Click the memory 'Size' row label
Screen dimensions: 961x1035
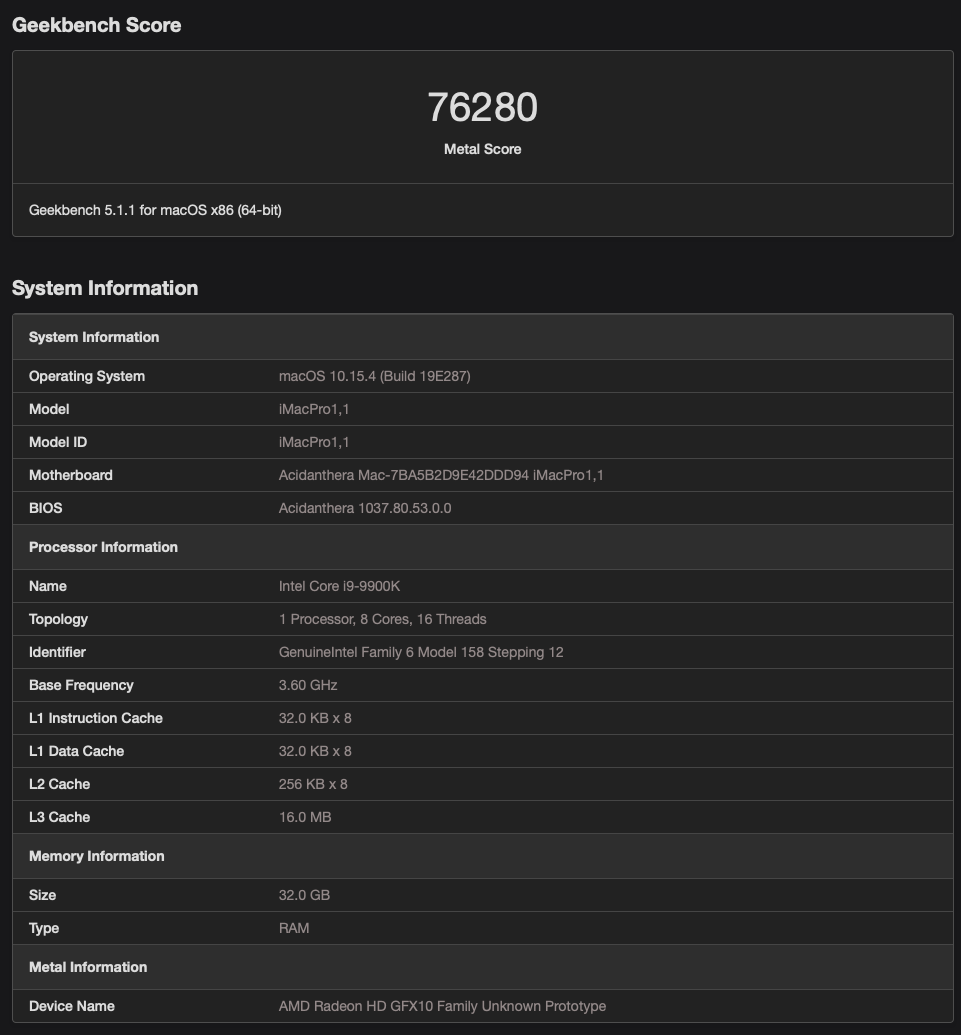click(42, 895)
